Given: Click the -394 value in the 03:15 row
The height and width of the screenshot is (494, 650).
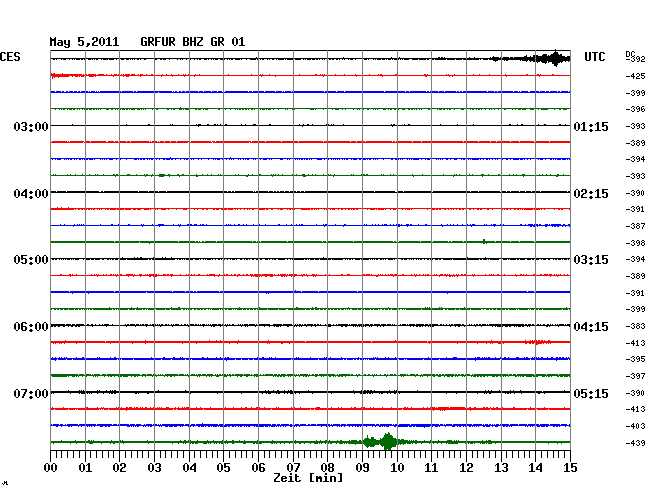Looking at the screenshot, I should 635,259.
